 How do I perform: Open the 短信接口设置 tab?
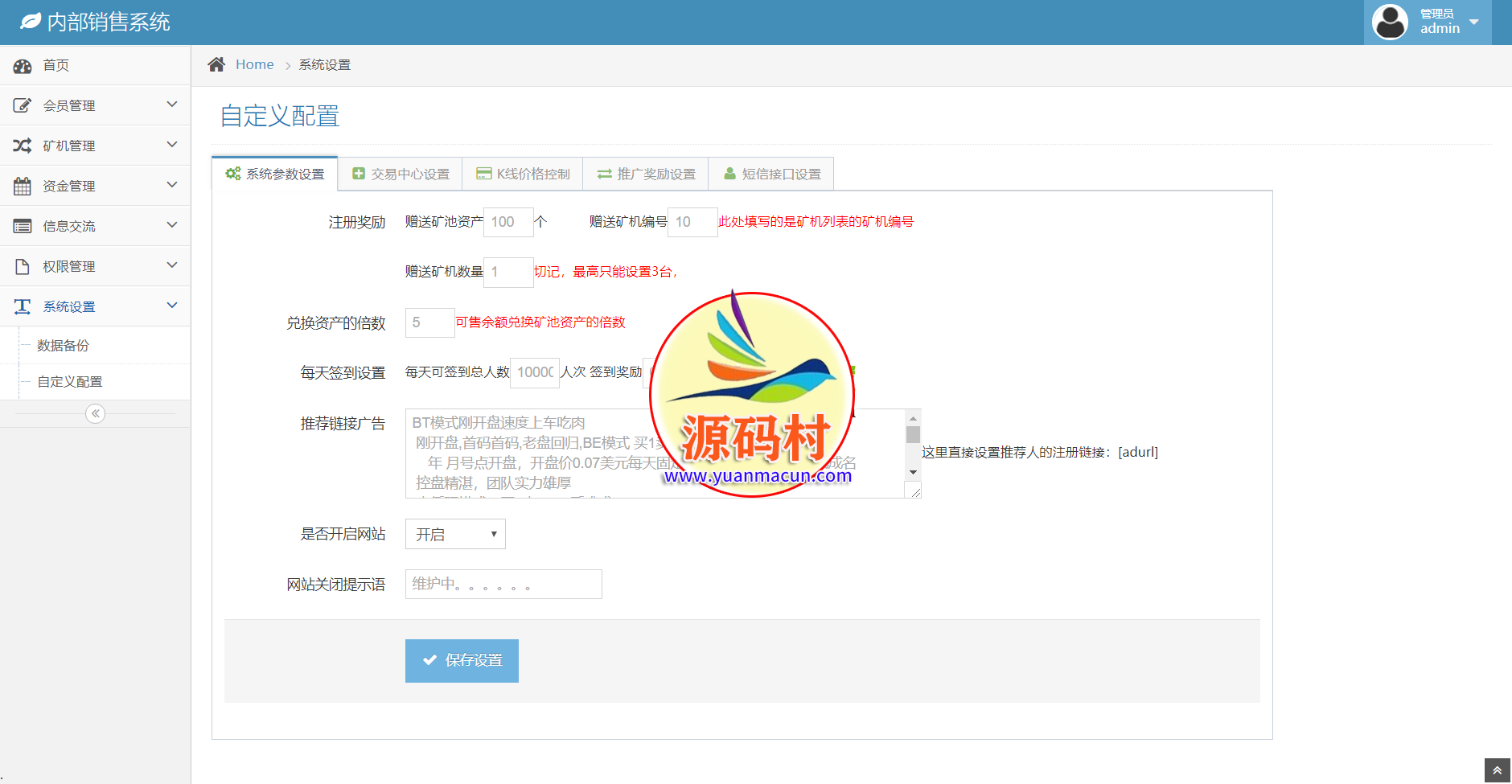click(771, 174)
